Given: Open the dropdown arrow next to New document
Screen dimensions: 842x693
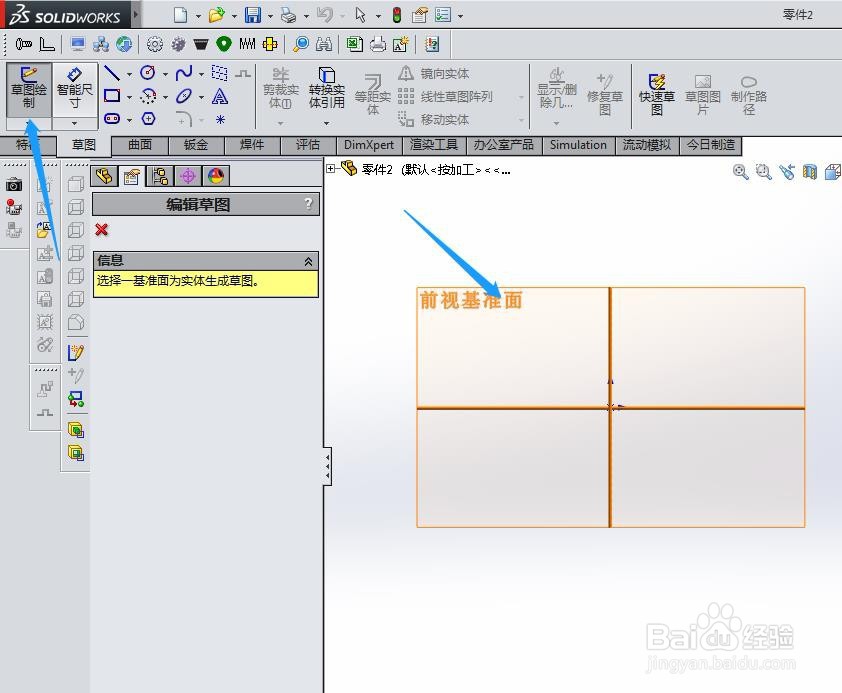Looking at the screenshot, I should (x=198, y=16).
